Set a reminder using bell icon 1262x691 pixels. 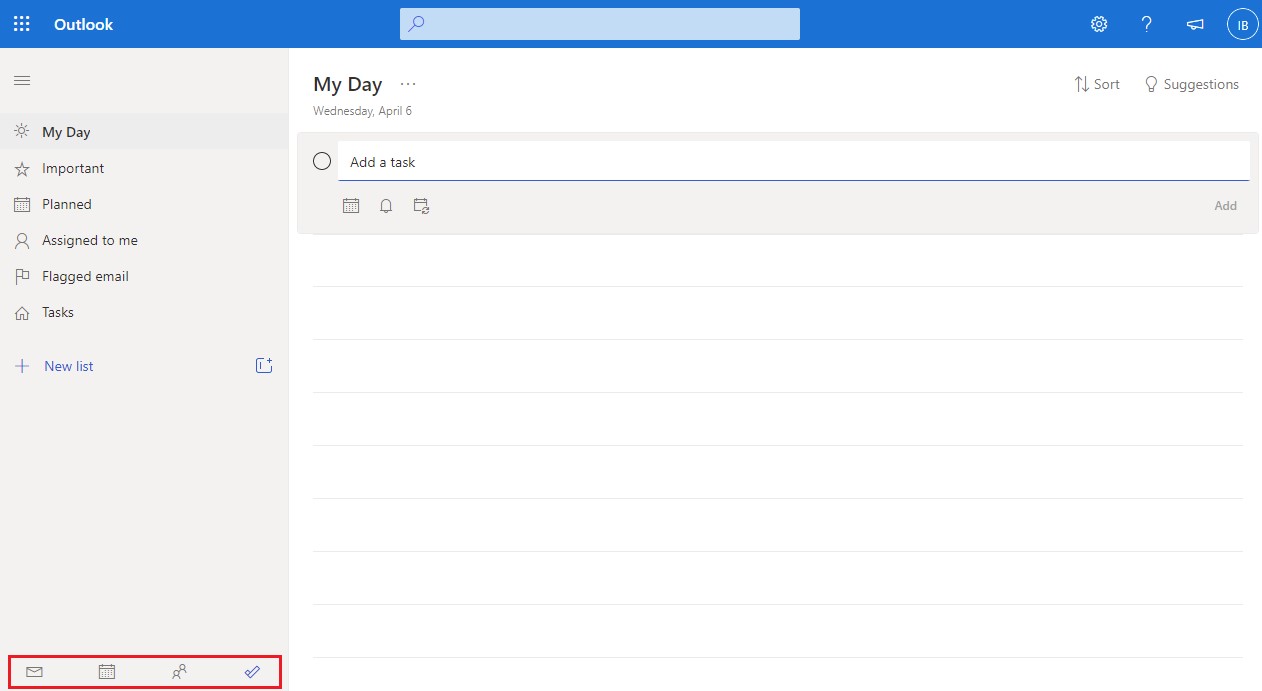[386, 206]
